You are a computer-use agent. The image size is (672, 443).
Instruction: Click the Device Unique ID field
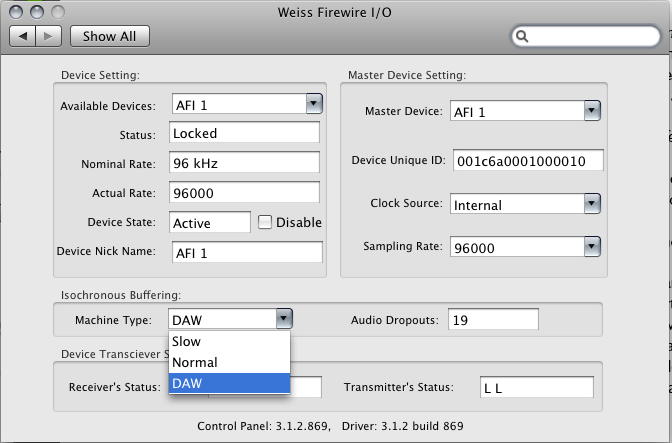coord(526,161)
